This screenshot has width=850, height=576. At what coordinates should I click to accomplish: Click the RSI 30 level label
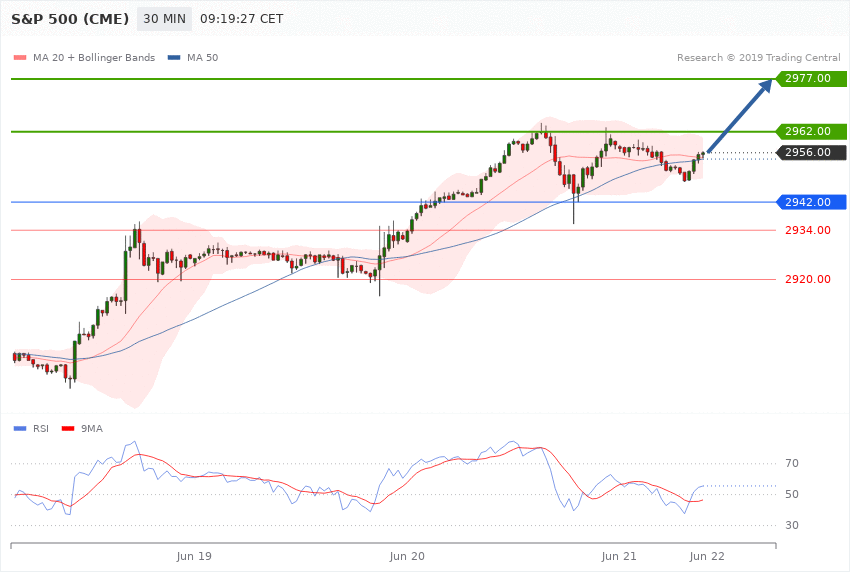point(792,525)
